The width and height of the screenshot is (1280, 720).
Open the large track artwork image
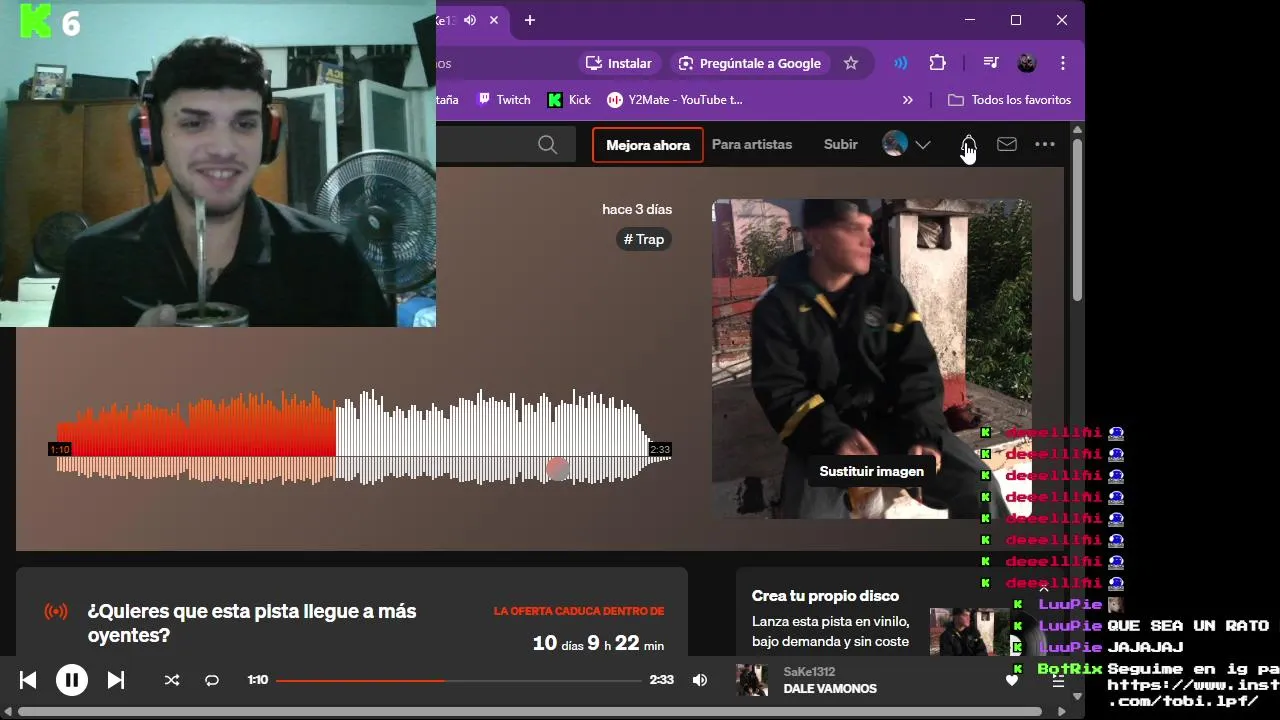click(x=871, y=358)
